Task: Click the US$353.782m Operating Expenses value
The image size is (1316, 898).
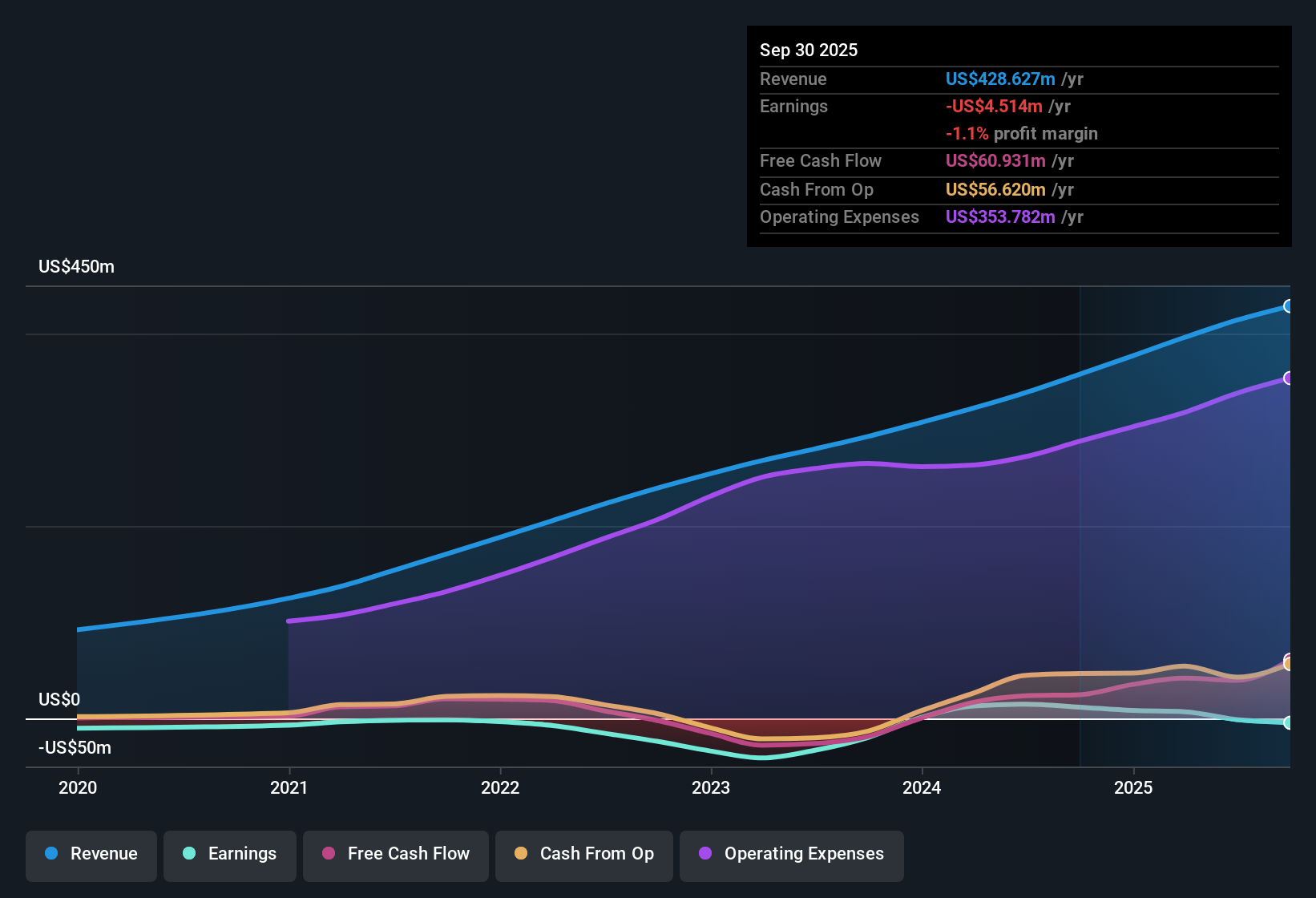Action: coord(1000,216)
